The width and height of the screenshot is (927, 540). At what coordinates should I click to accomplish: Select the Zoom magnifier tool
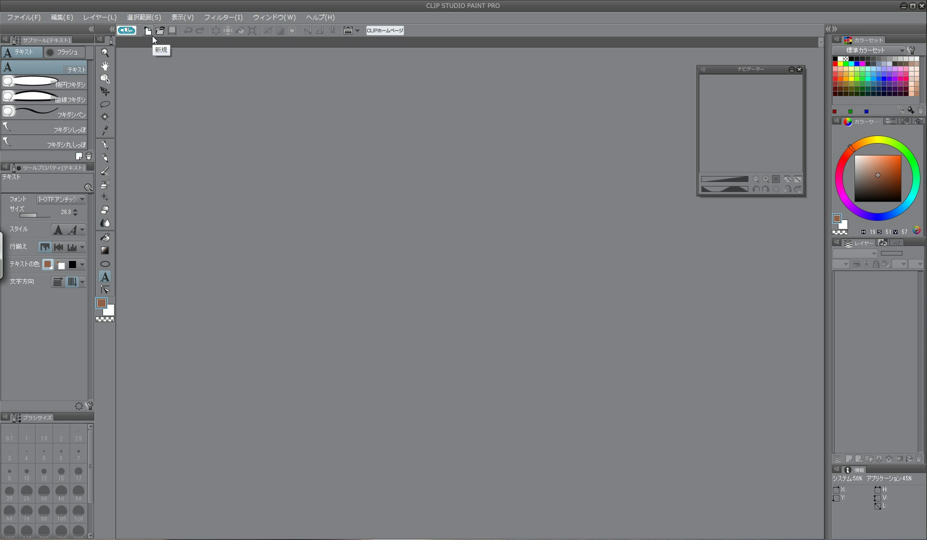pyautogui.click(x=105, y=53)
